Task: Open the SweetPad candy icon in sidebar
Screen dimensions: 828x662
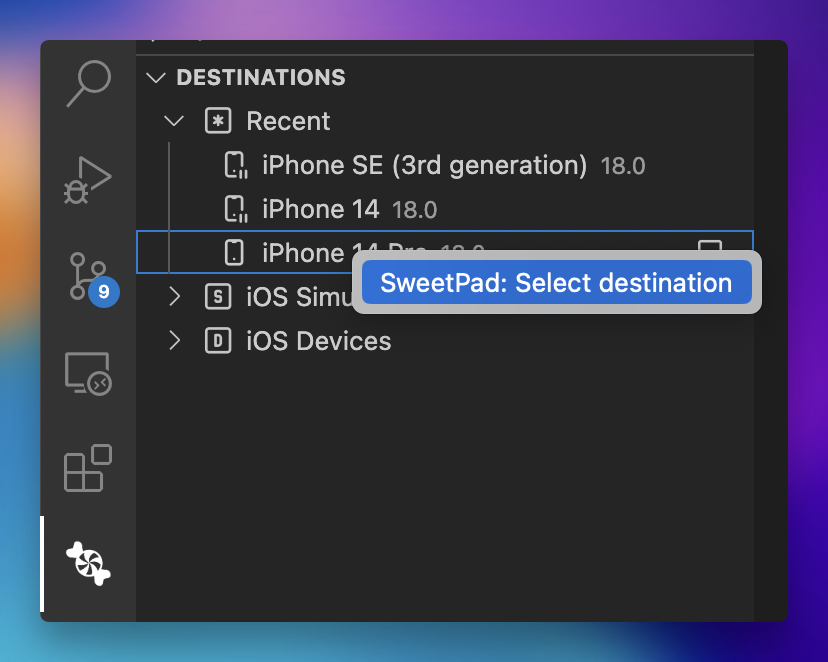Action: (x=86, y=565)
